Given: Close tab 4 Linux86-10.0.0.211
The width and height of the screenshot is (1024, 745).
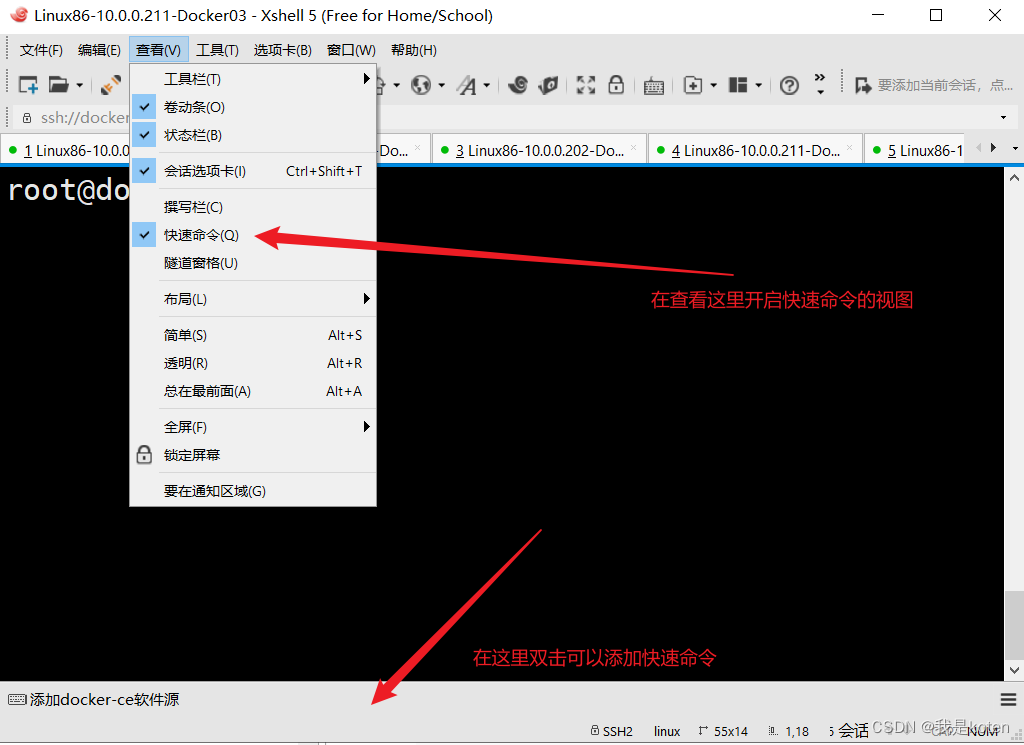Looking at the screenshot, I should coord(850,148).
